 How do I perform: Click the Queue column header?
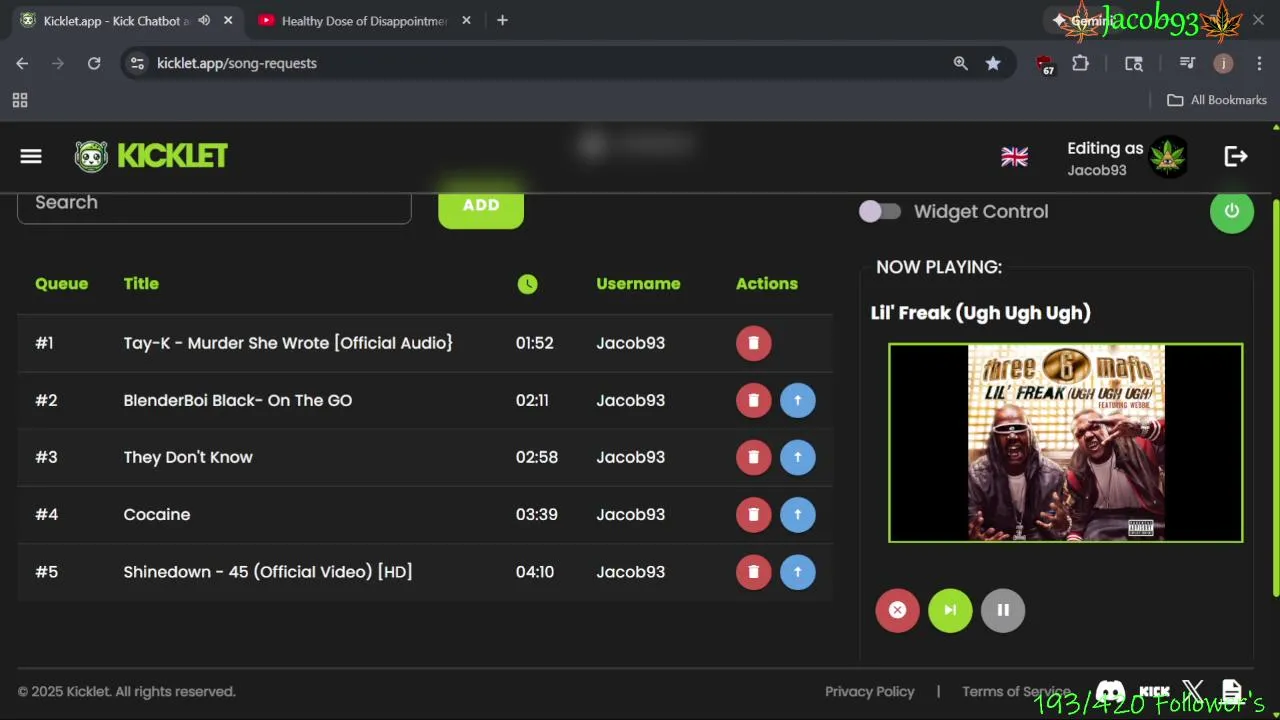pyautogui.click(x=61, y=284)
